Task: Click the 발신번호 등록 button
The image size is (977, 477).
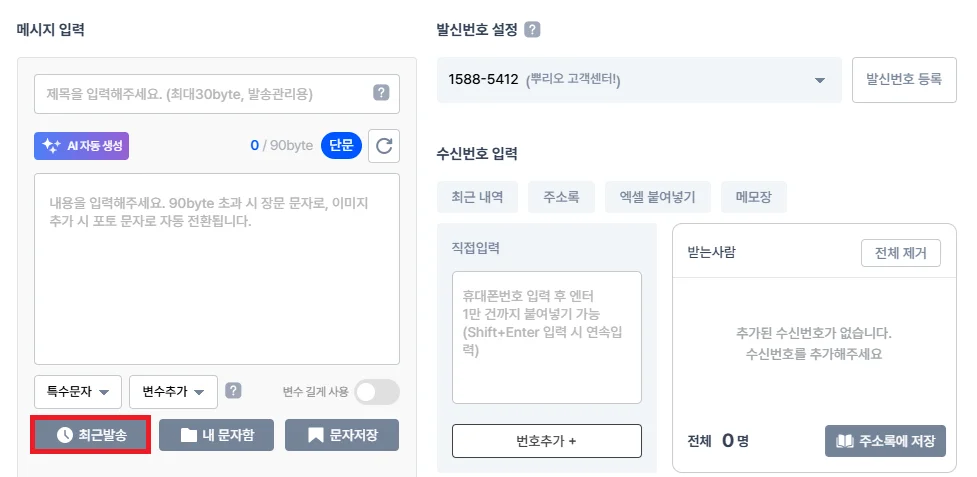Action: [904, 80]
